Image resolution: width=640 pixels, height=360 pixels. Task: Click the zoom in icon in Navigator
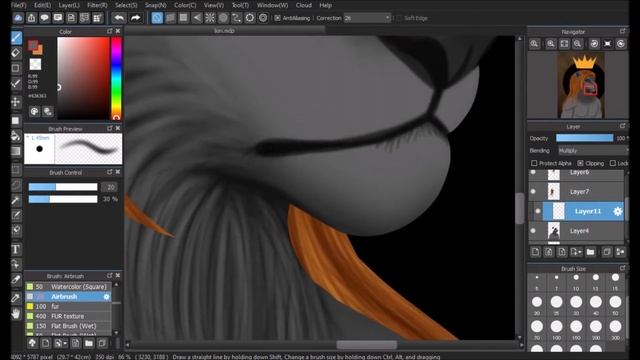pos(551,44)
